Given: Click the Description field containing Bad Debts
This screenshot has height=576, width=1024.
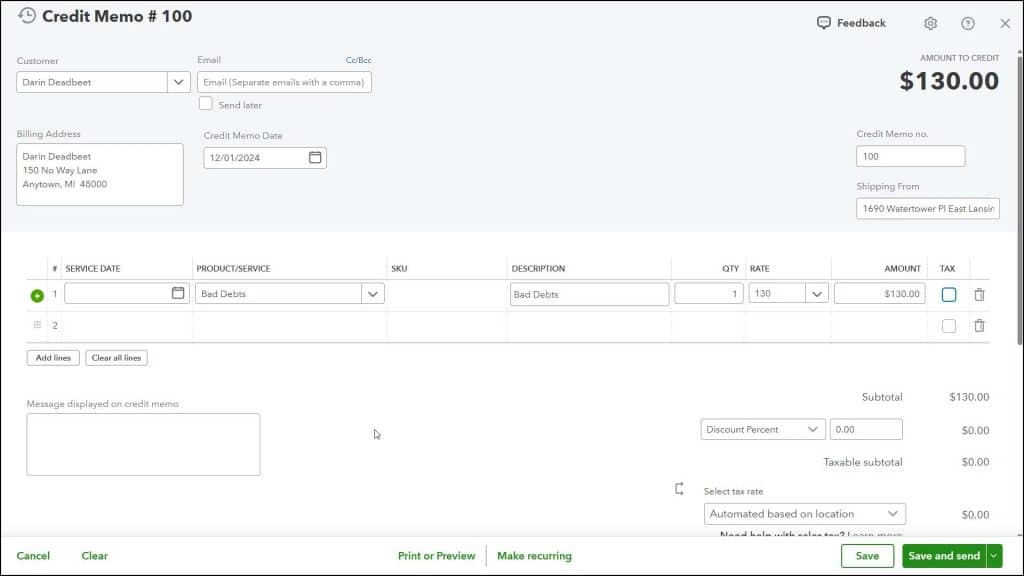Looking at the screenshot, I should (589, 294).
